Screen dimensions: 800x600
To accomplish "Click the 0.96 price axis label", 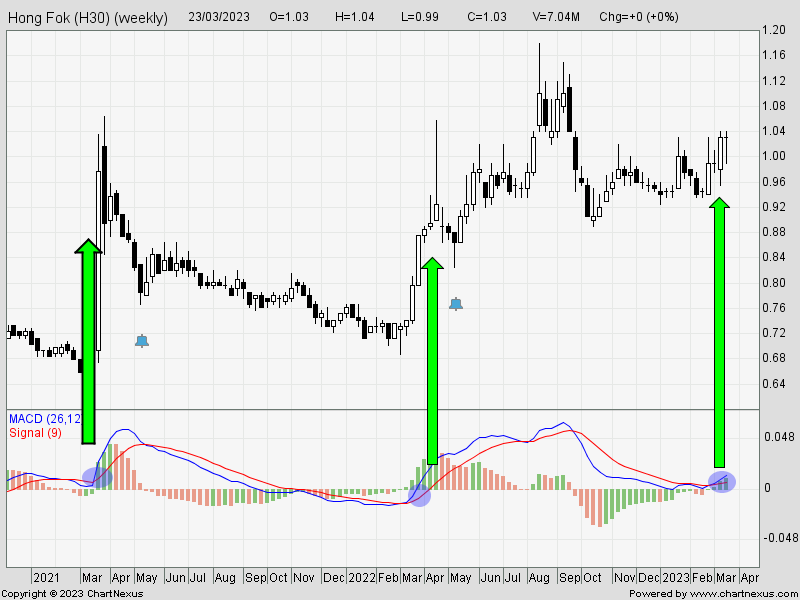I will pyautogui.click(x=773, y=182).
